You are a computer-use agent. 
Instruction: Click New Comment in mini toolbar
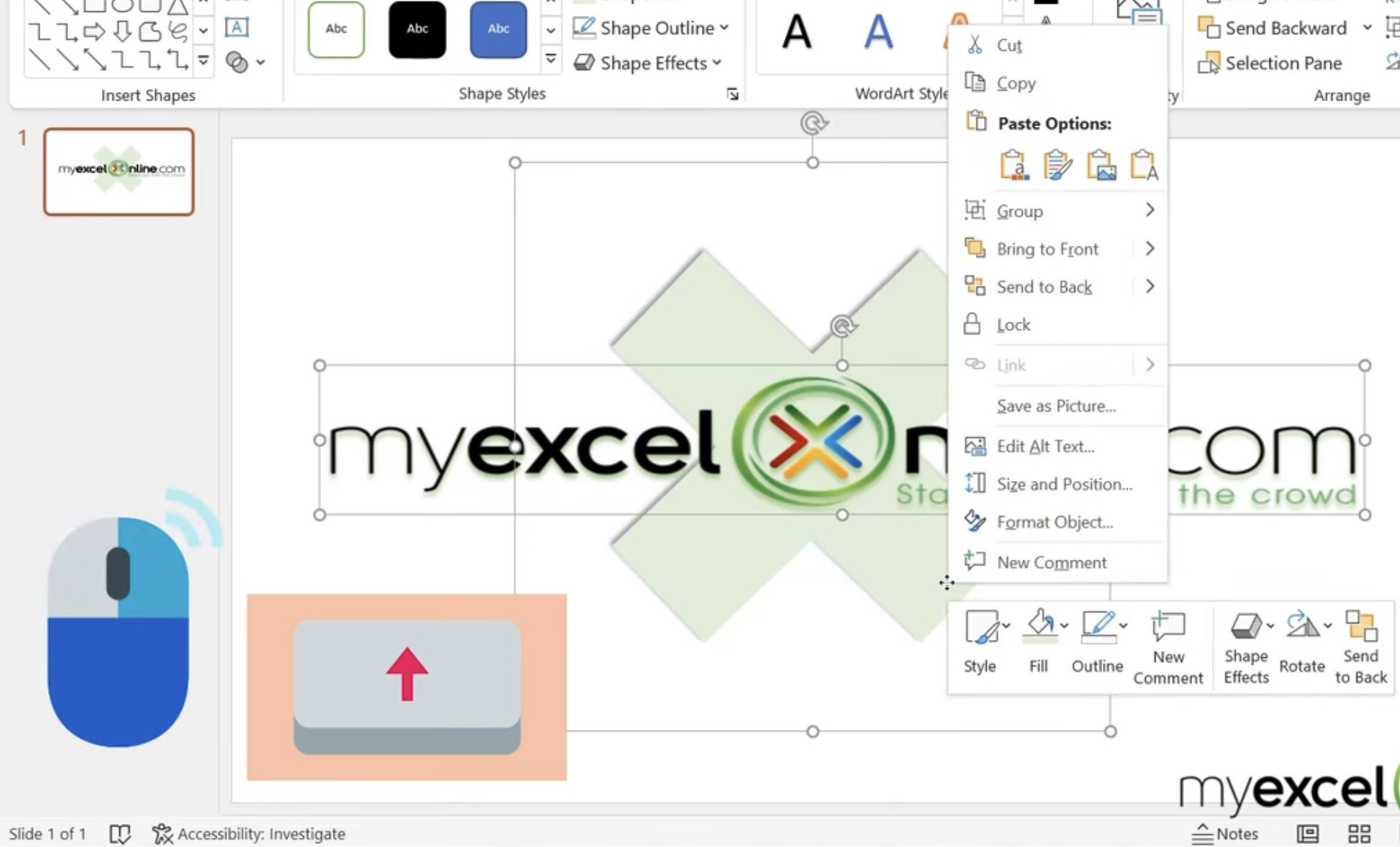click(1168, 647)
